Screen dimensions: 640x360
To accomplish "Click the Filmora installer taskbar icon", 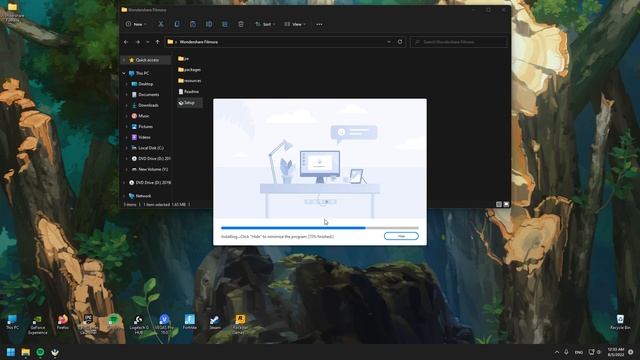I will tap(55, 352).
